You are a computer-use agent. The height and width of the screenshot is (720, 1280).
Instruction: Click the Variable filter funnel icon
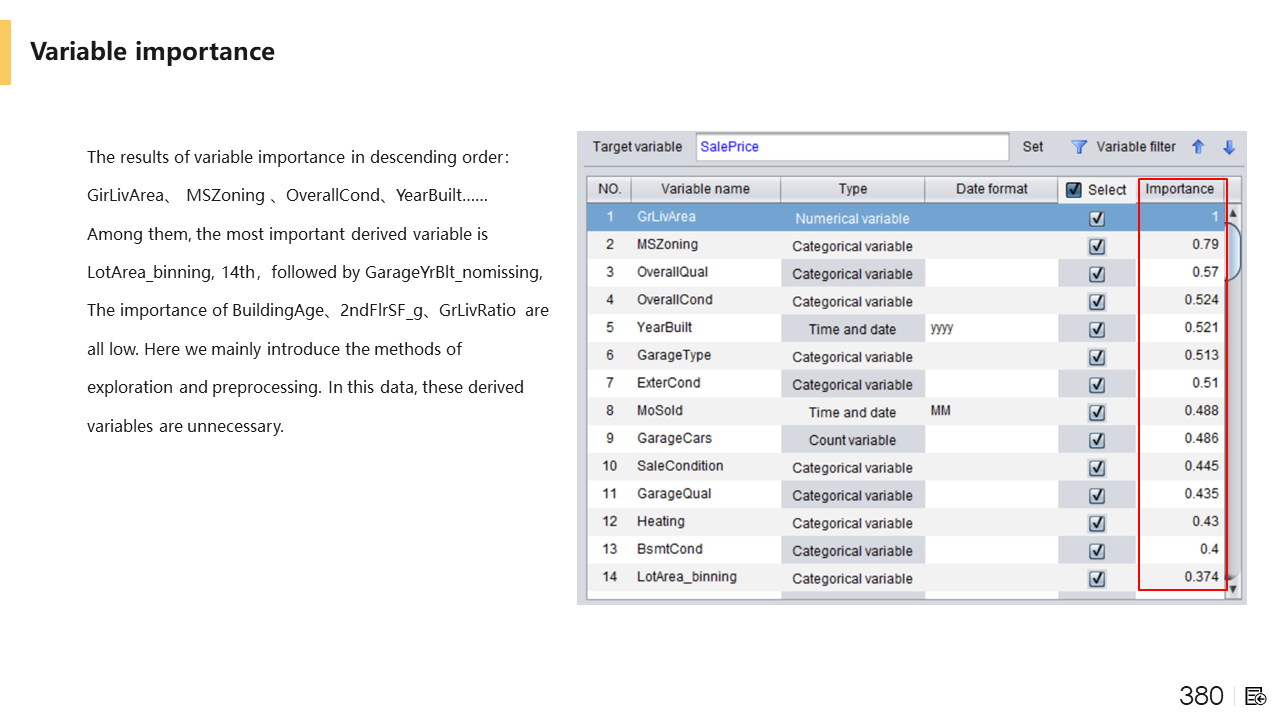tap(1079, 147)
